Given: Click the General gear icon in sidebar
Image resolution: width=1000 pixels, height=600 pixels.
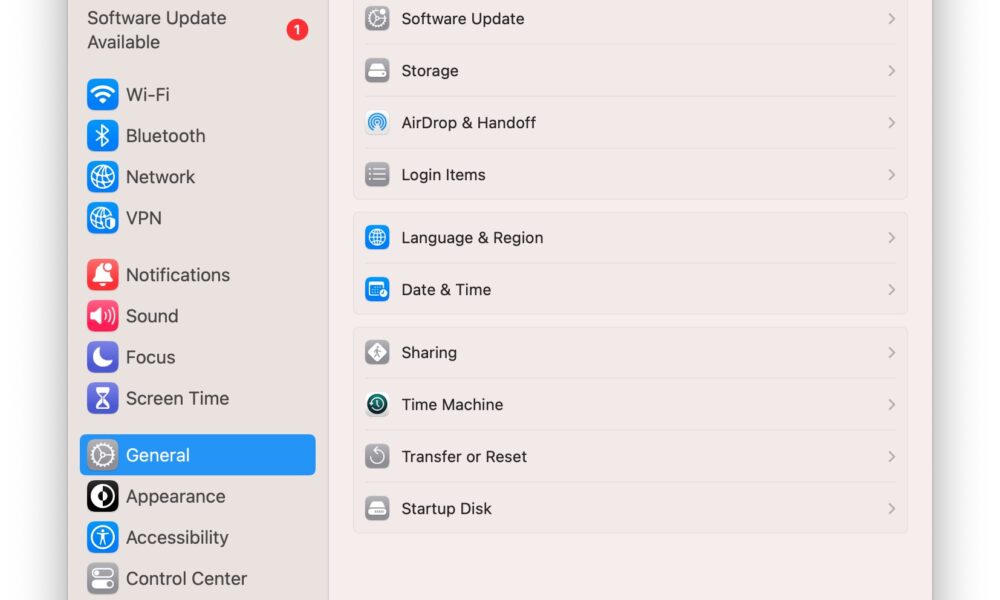Looking at the screenshot, I should click(x=102, y=455).
